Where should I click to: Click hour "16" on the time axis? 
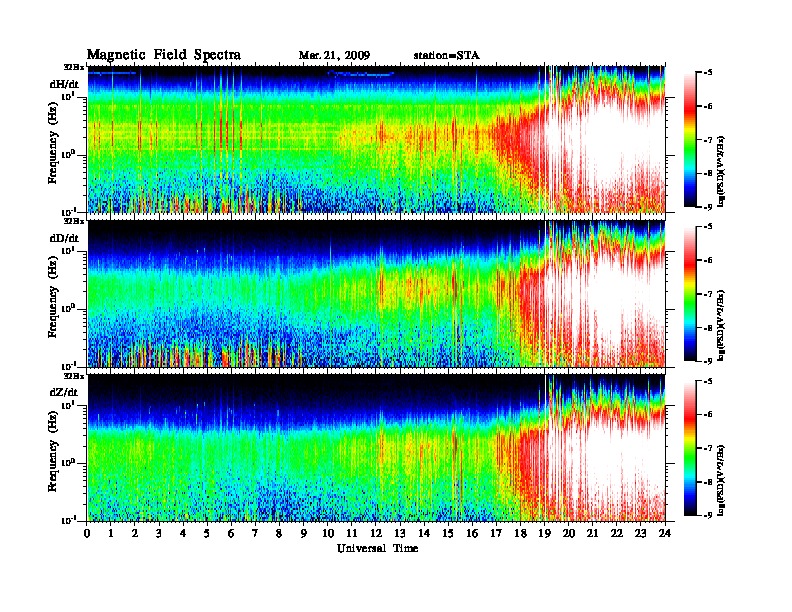(x=472, y=534)
